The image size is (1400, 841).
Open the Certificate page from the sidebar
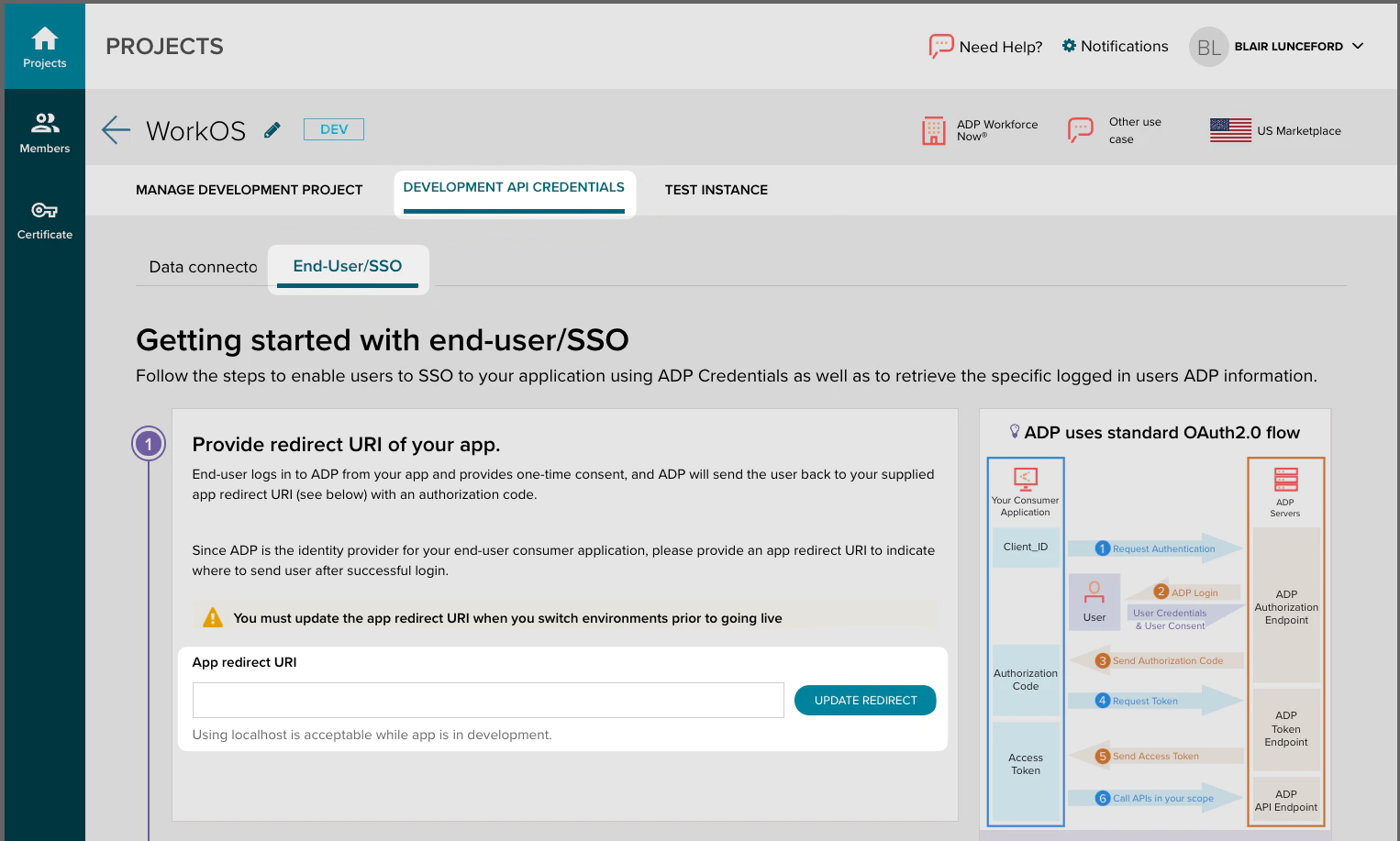[x=44, y=218]
